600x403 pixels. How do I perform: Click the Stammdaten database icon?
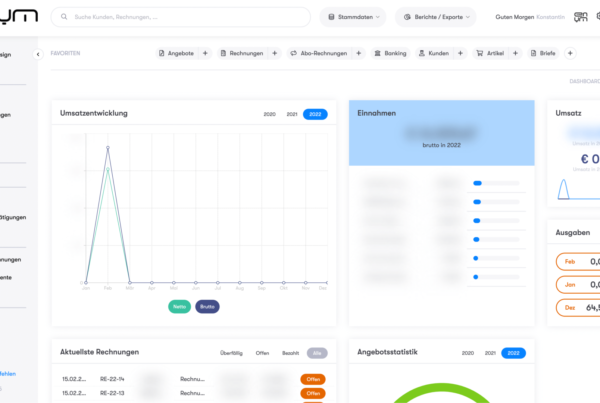331,18
